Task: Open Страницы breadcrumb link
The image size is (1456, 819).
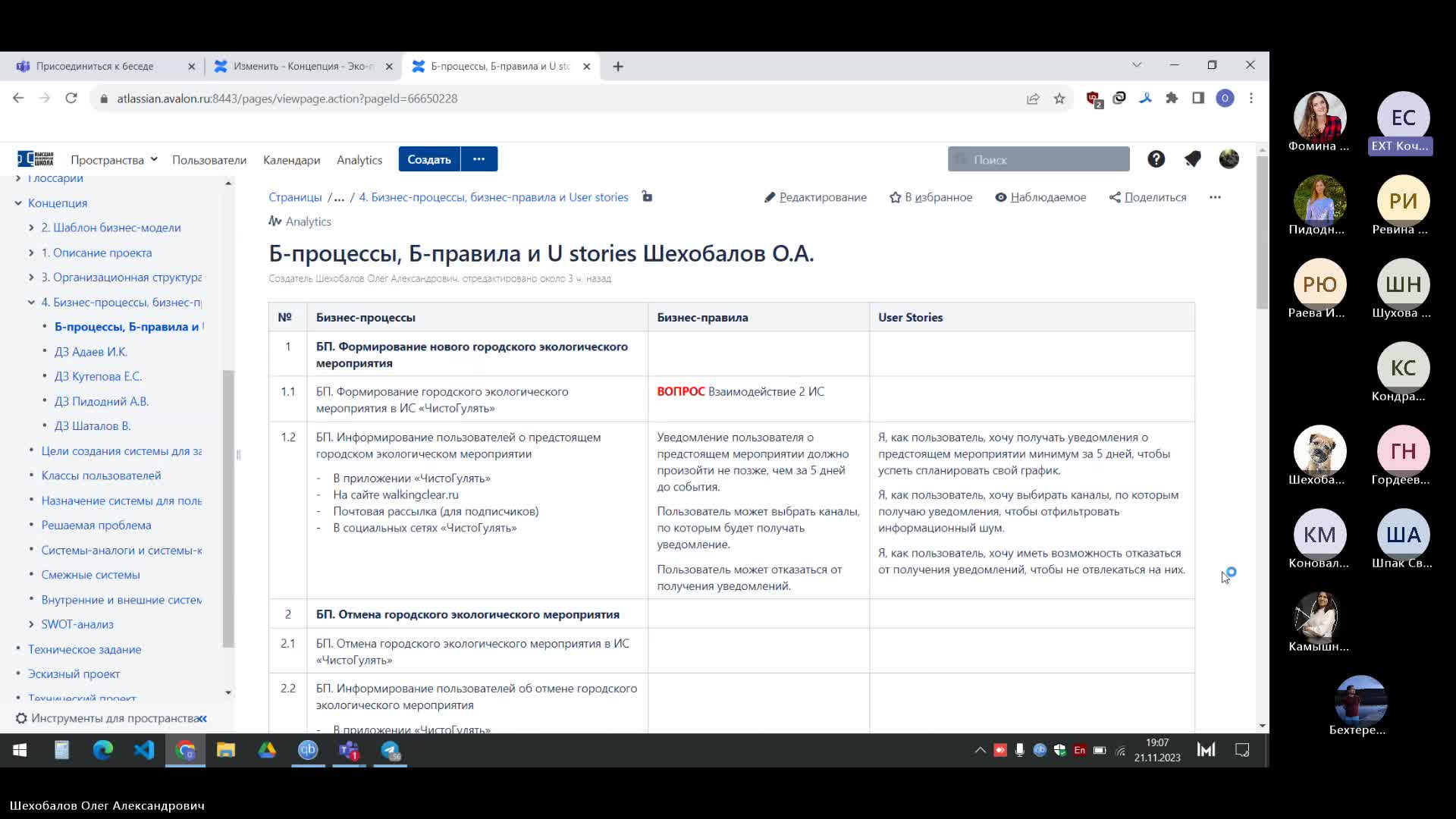Action: (x=295, y=197)
